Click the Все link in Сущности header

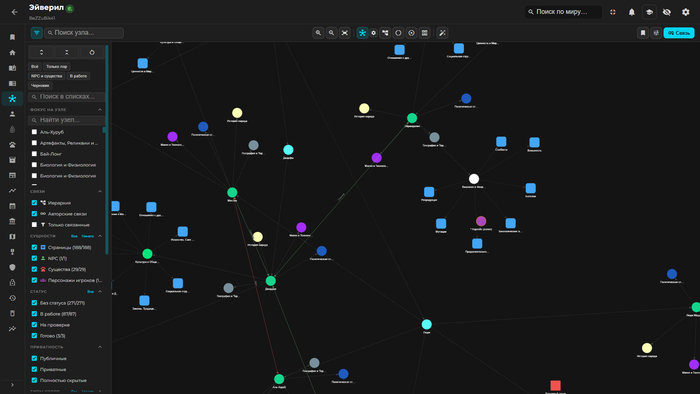tap(74, 236)
